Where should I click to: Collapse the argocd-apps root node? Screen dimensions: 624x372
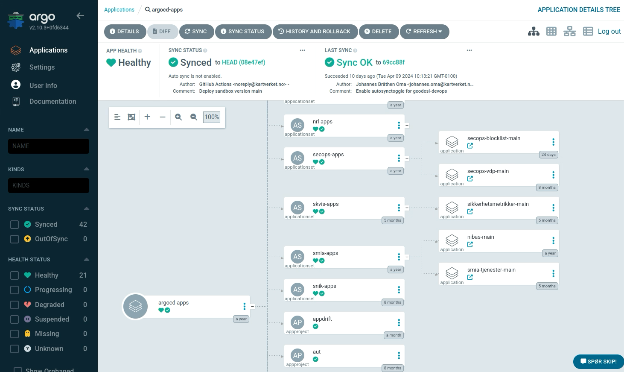pyautogui.click(x=252, y=306)
